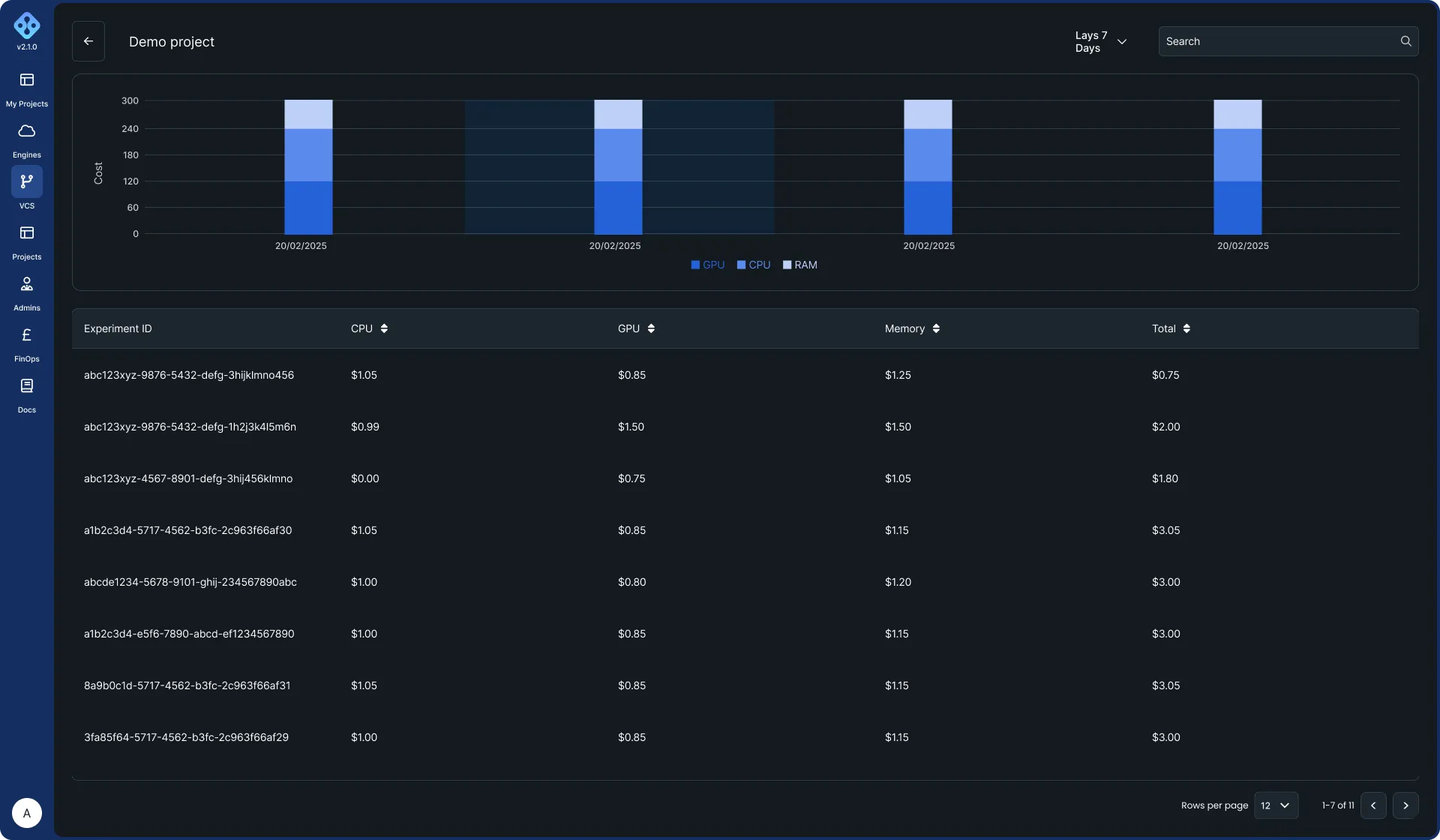Viewport: 1440px width, 840px height.
Task: Click the back arrow button
Action: [88, 42]
